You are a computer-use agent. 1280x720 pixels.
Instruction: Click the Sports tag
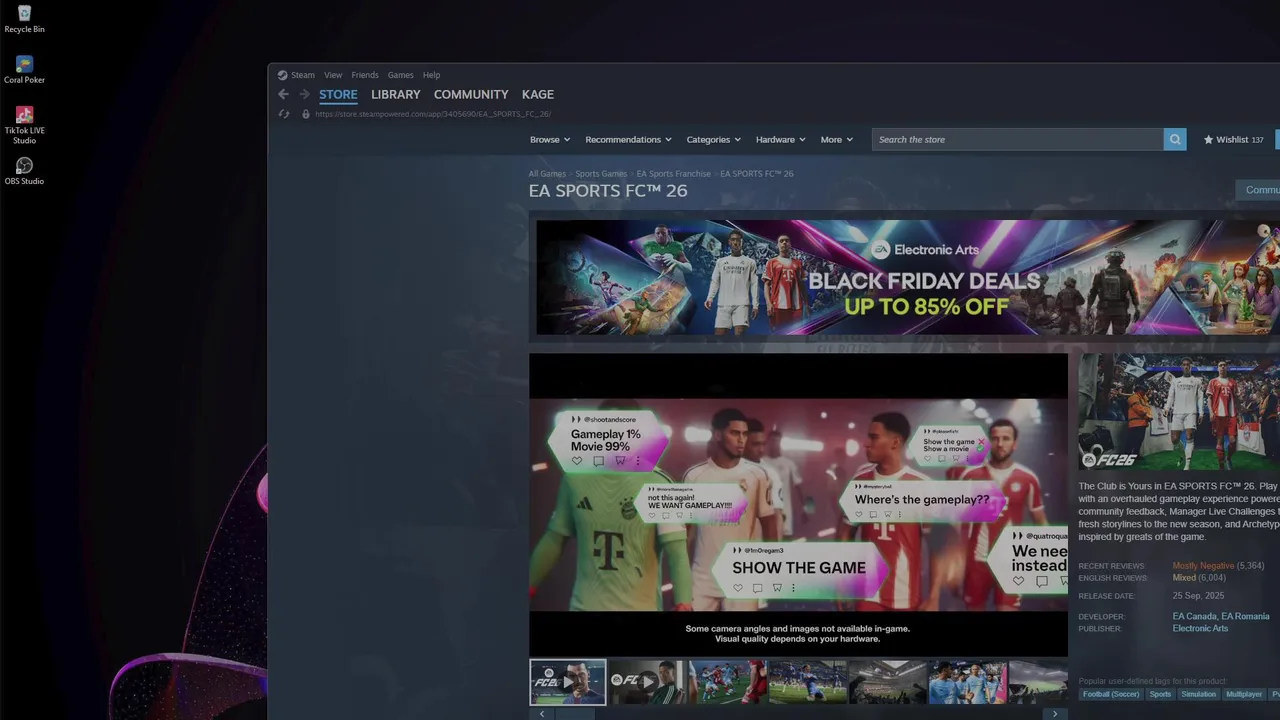tap(1160, 694)
